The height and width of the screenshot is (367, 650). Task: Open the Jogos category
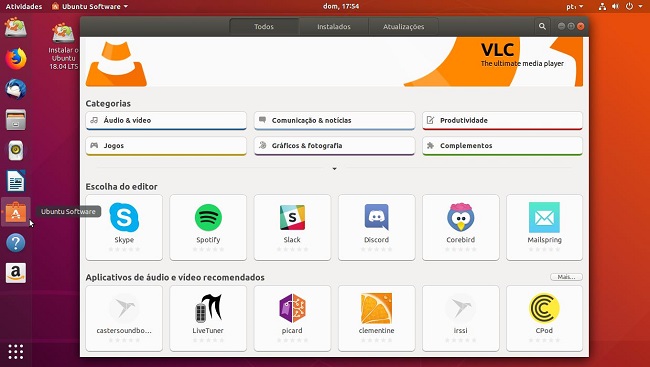[166, 146]
